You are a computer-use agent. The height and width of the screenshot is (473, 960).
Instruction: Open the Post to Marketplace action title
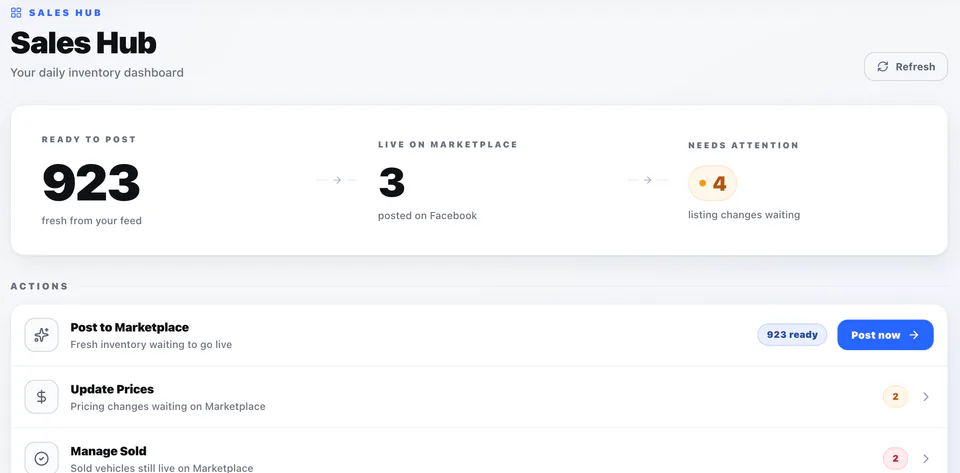[129, 327]
